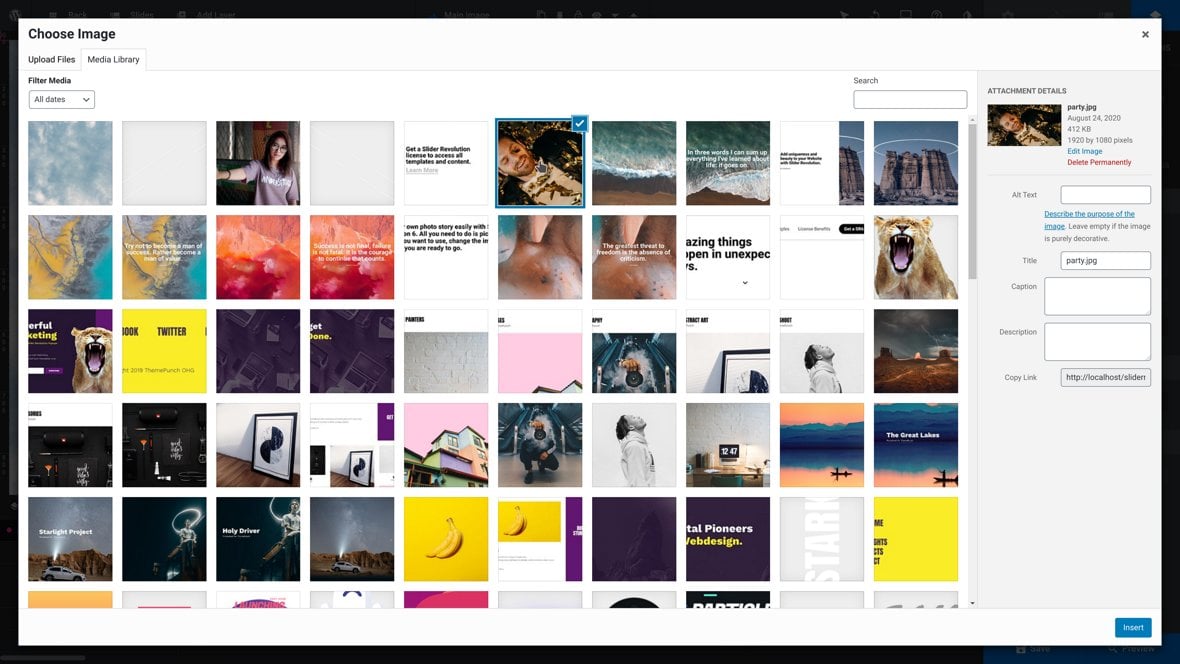
Task: Select the 'Get a Slider Revolution license' thumbnail
Action: point(446,163)
